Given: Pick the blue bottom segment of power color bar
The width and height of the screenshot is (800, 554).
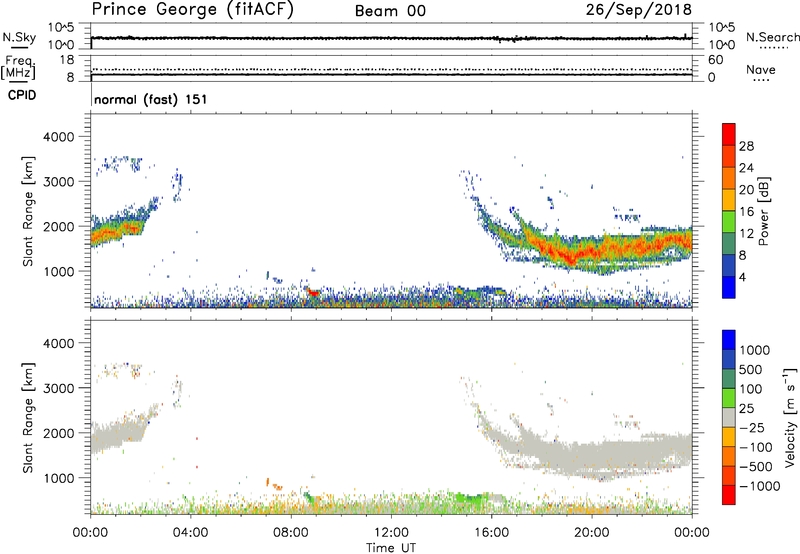Looking at the screenshot, I should (x=729, y=287).
